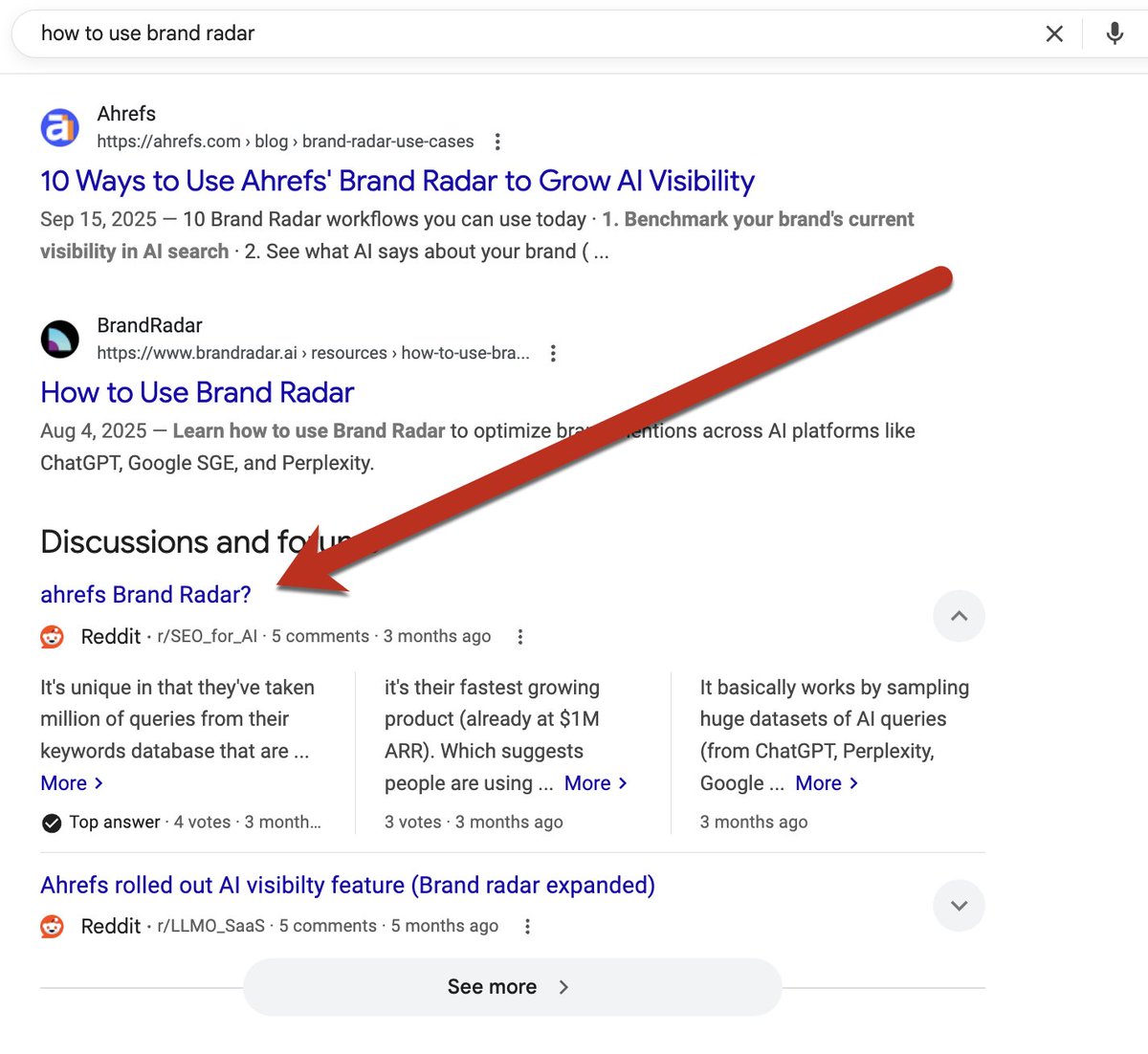Screen dimensions: 1148x1054
Task: Click the Top answer checkmark icon
Action: [x=51, y=822]
